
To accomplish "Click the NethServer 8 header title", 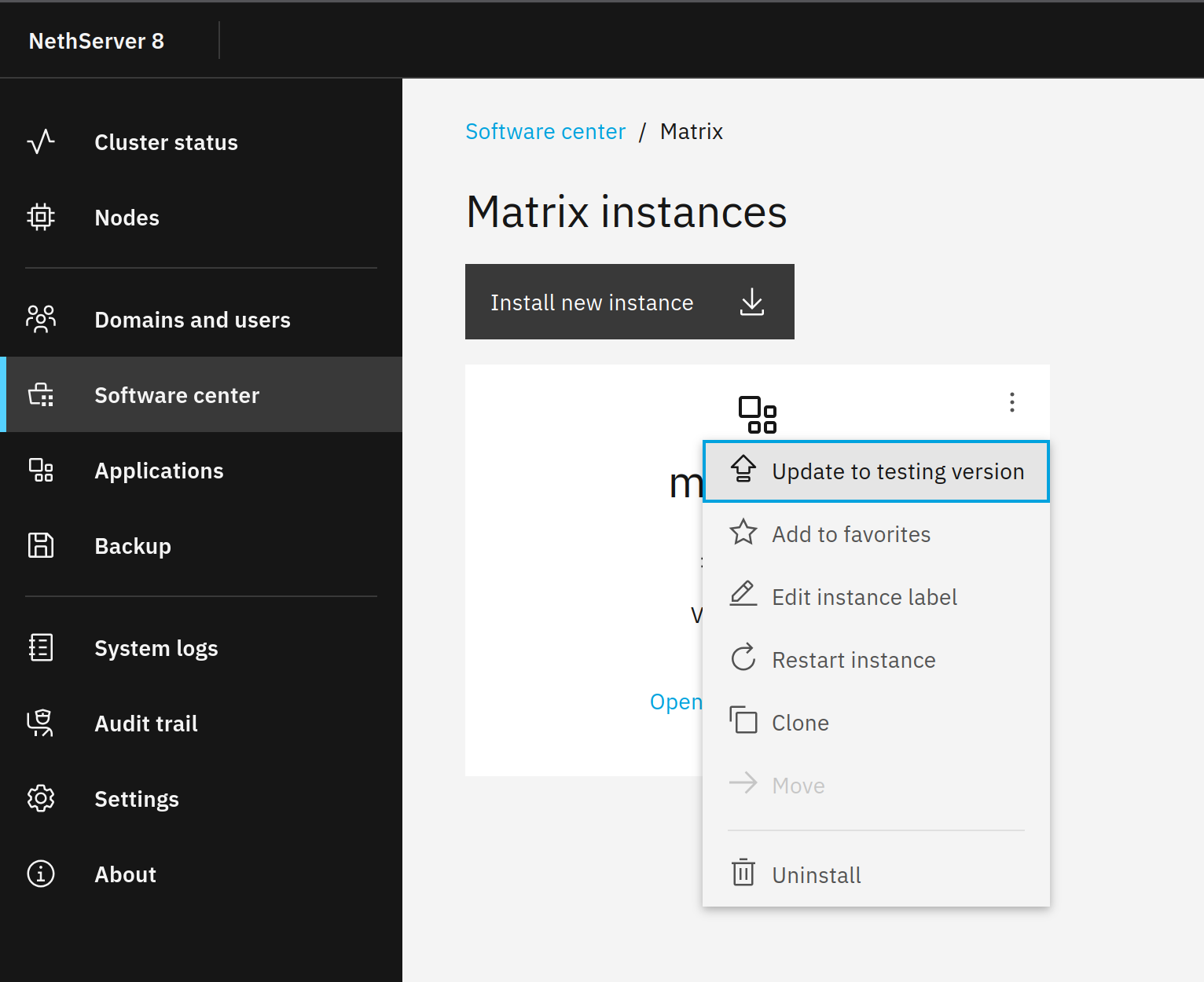I will point(97,41).
